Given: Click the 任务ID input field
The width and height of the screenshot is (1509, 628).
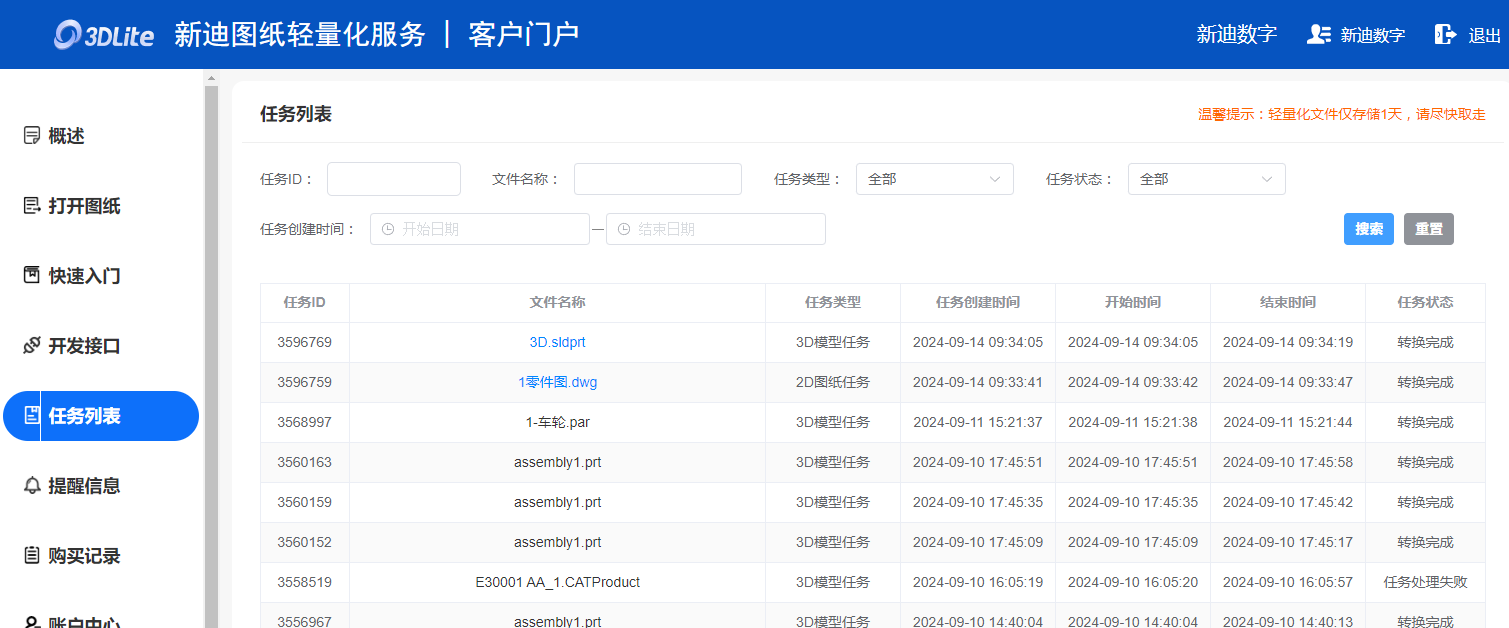Looking at the screenshot, I should pos(393,179).
